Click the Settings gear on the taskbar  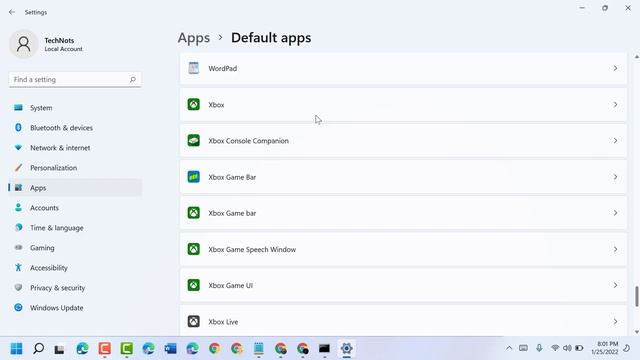tap(347, 349)
